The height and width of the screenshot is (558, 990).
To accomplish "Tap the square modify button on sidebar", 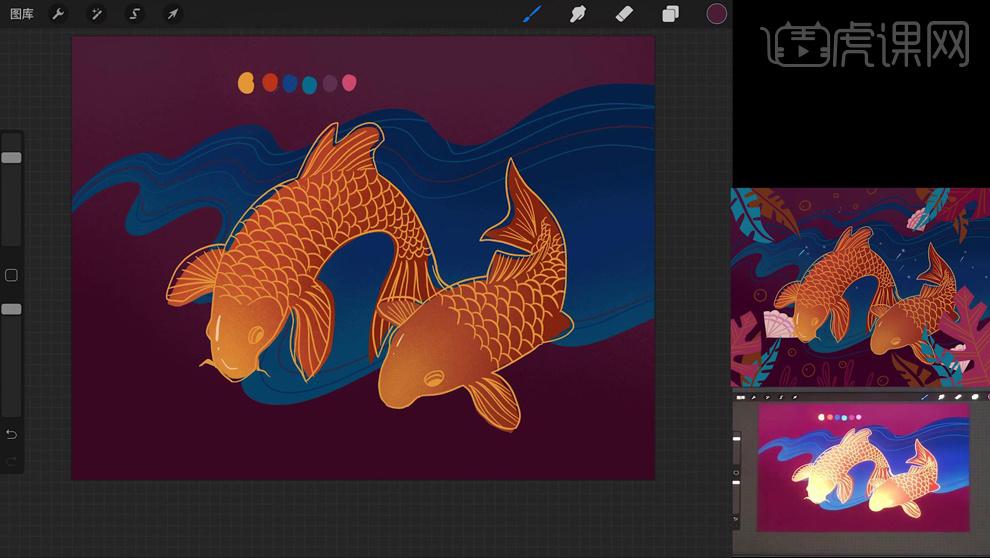I will [x=11, y=275].
